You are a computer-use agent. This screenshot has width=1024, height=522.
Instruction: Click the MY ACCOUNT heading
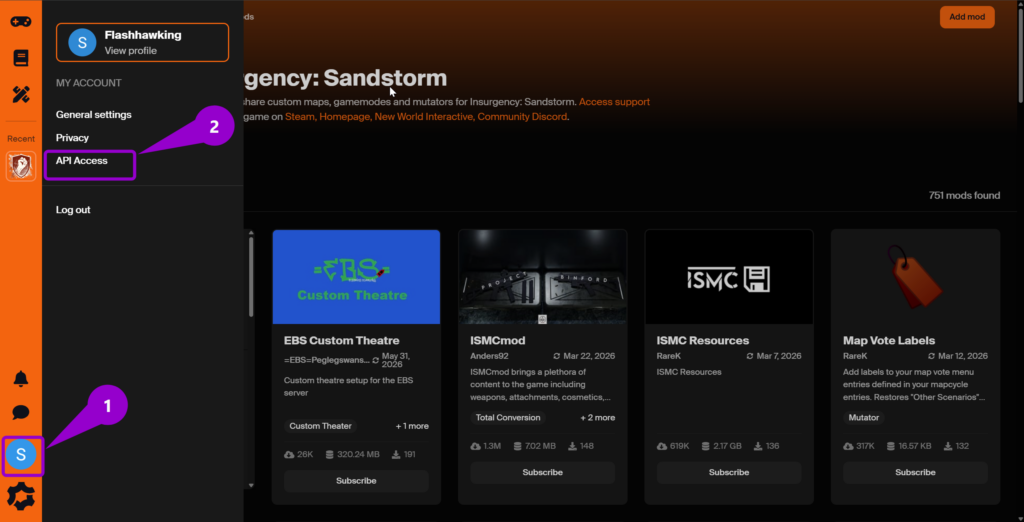(x=89, y=83)
